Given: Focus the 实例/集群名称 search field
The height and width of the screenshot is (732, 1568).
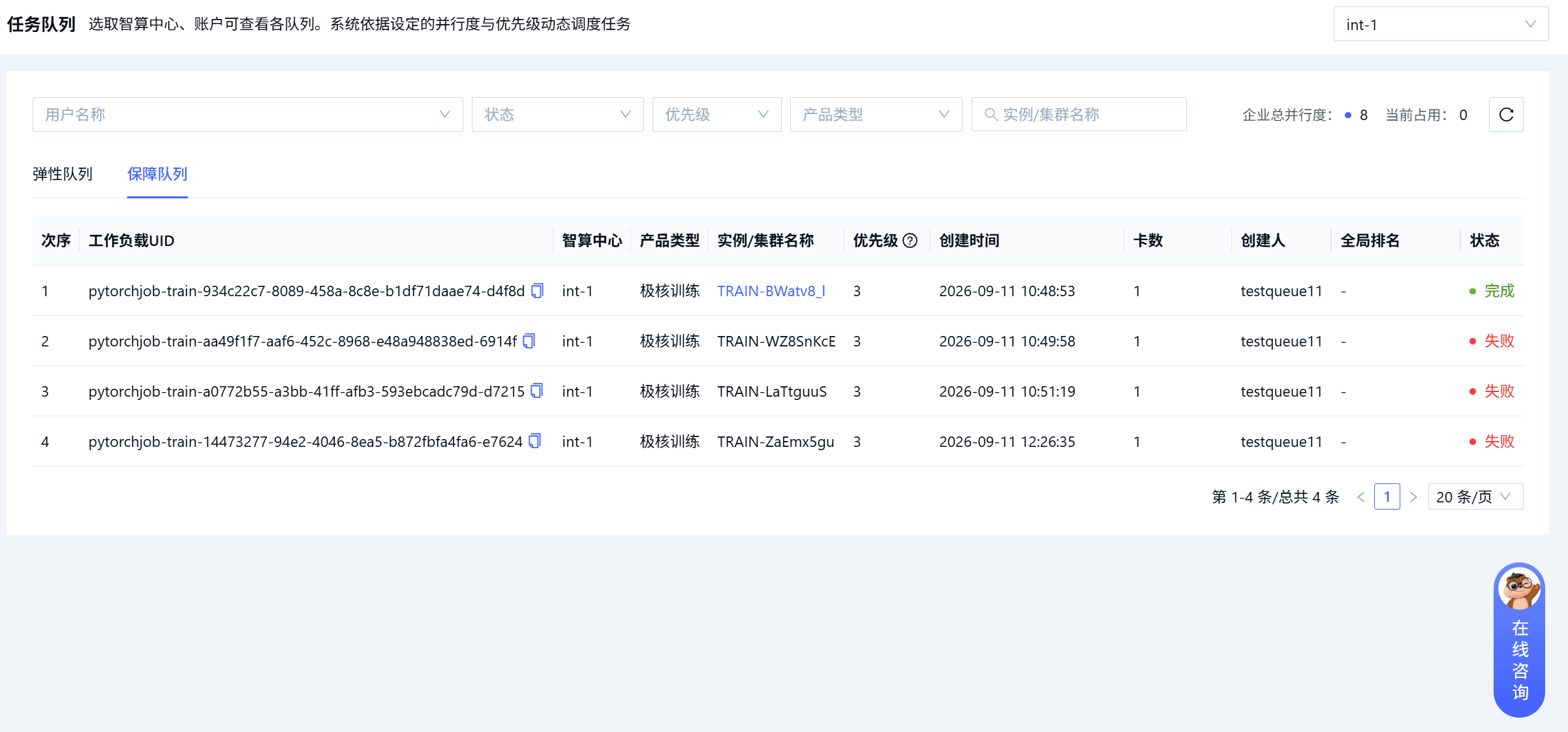Looking at the screenshot, I should pos(1079,115).
